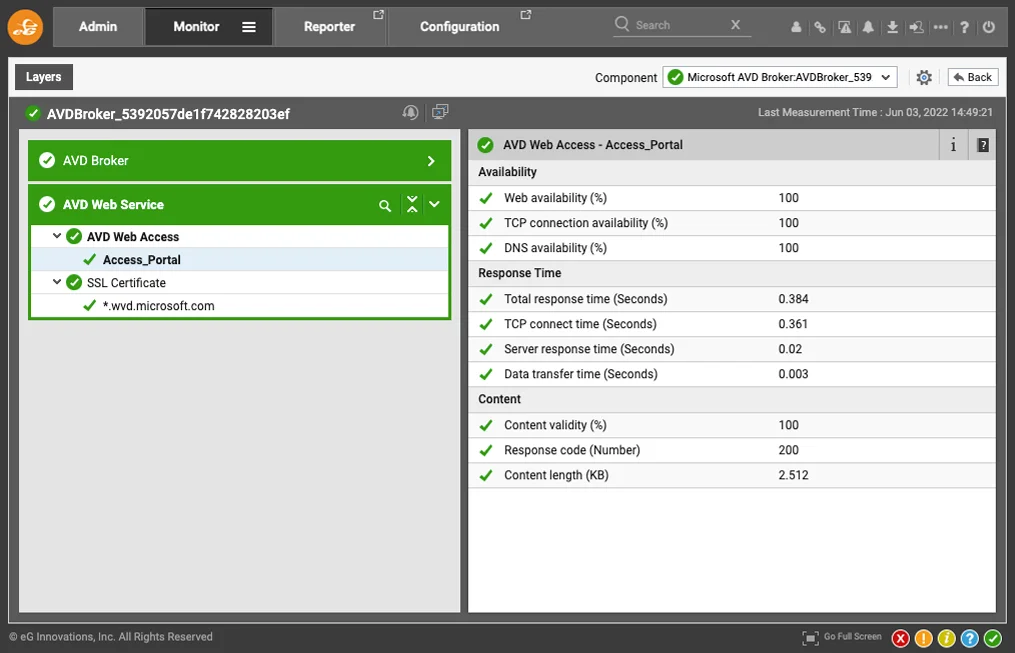1015x653 pixels.
Task: Click the AVD Broker layer bar
Action: click(240, 160)
